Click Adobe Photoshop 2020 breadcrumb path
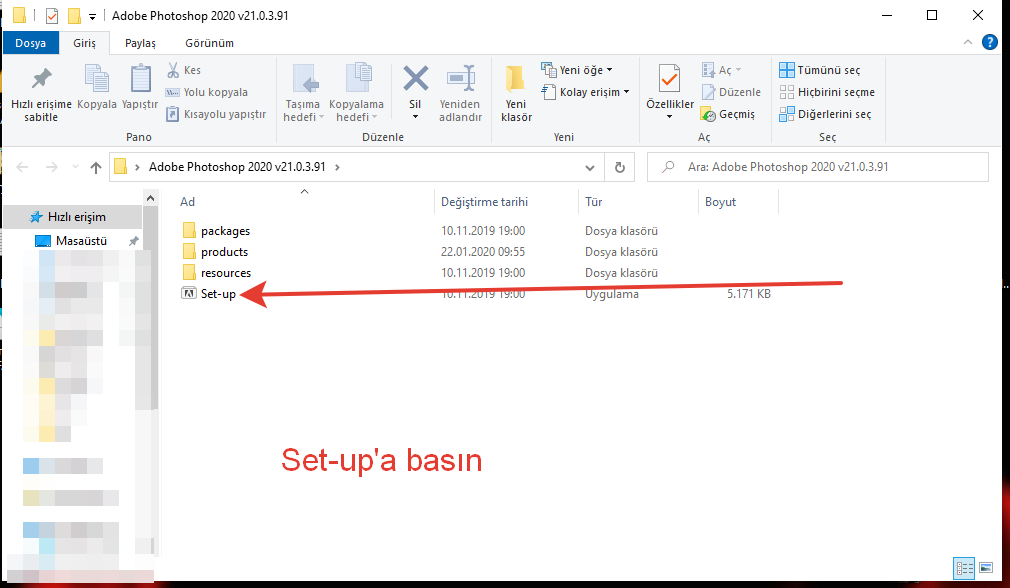The width and height of the screenshot is (1010, 588). (237, 167)
